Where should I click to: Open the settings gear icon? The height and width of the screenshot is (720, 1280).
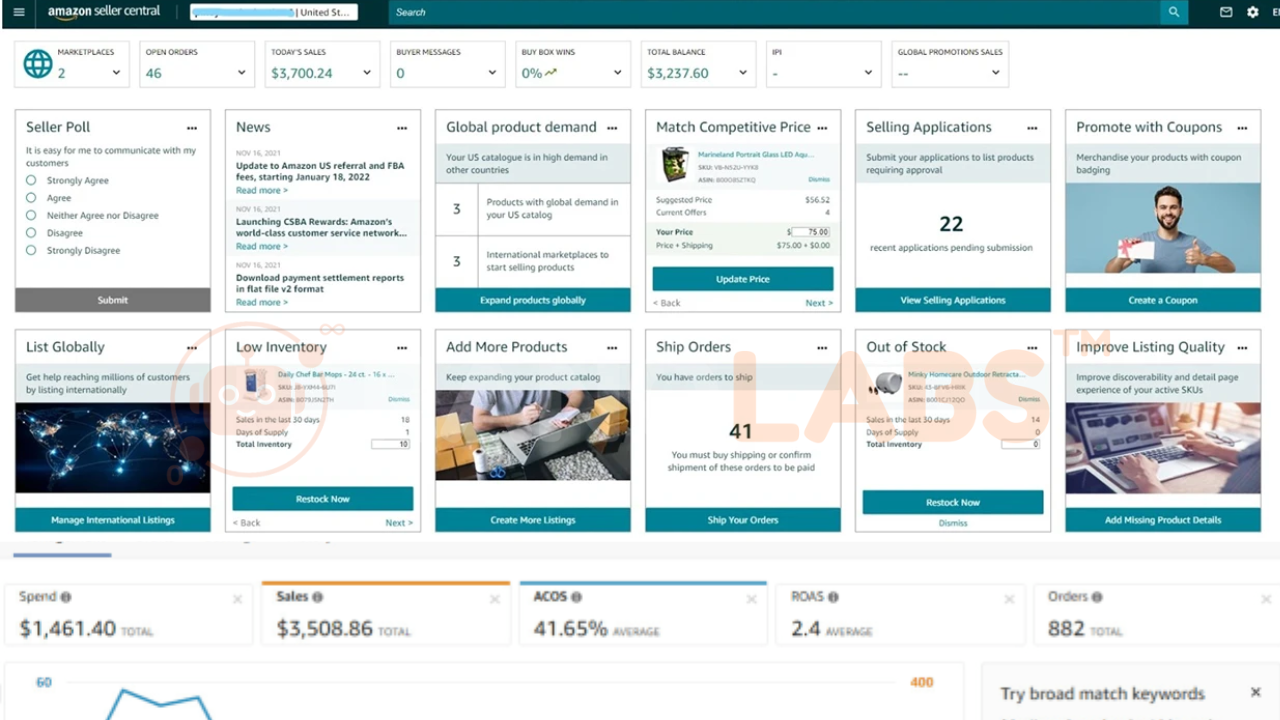(1252, 12)
